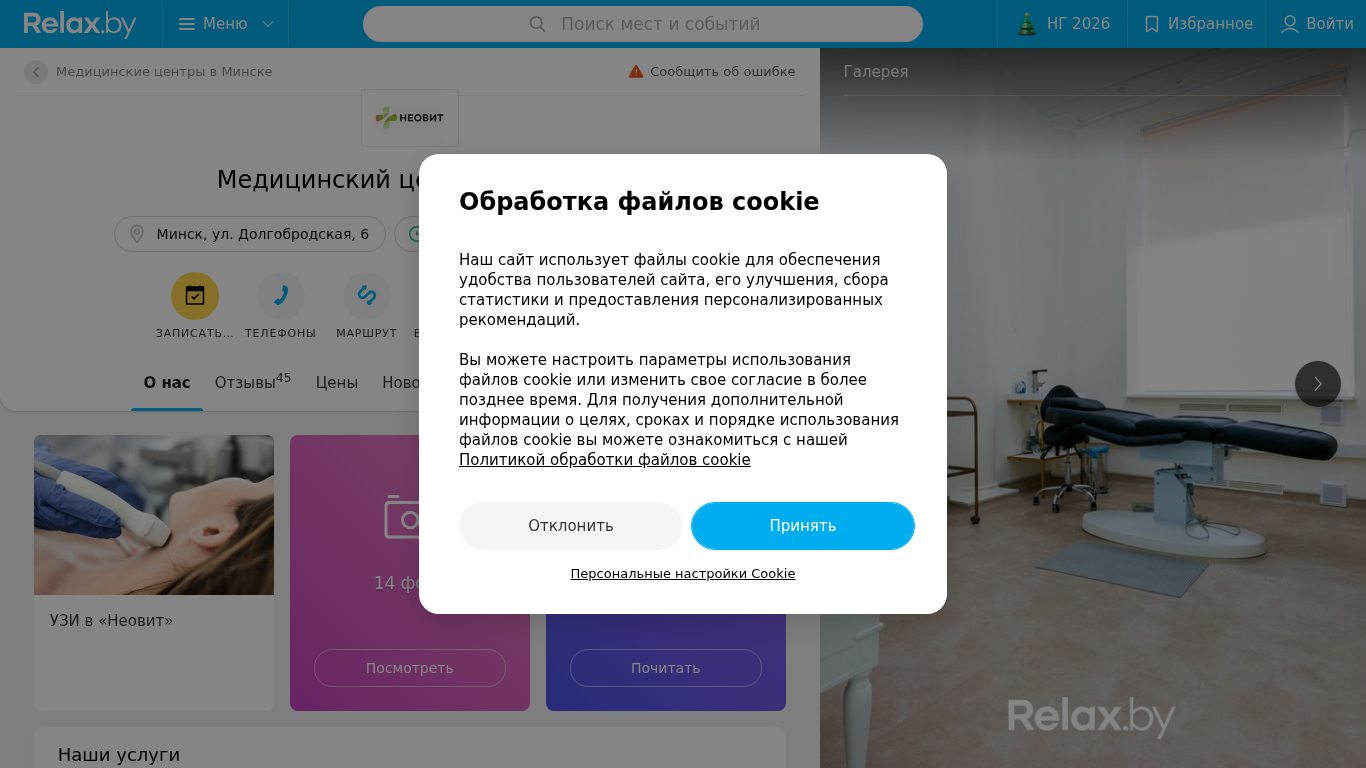Click Войти to sign in
Screen dimensions: 1366x768
coord(1317,24)
